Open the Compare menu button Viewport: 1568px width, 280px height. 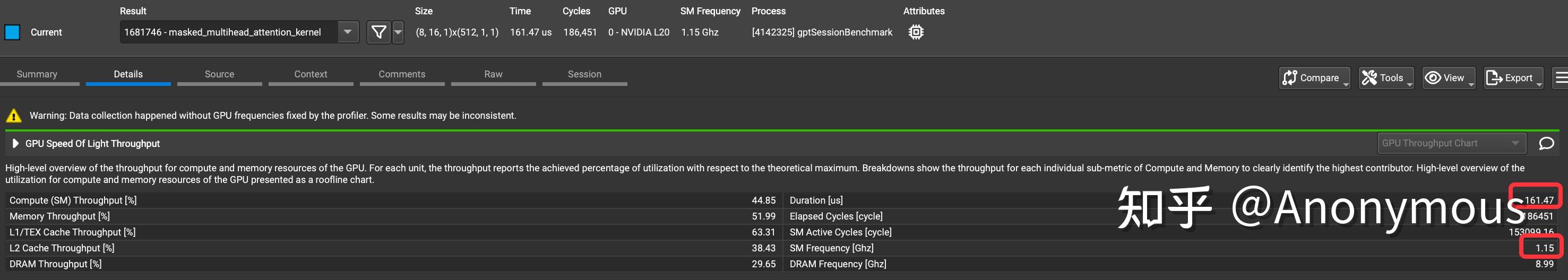[1314, 78]
